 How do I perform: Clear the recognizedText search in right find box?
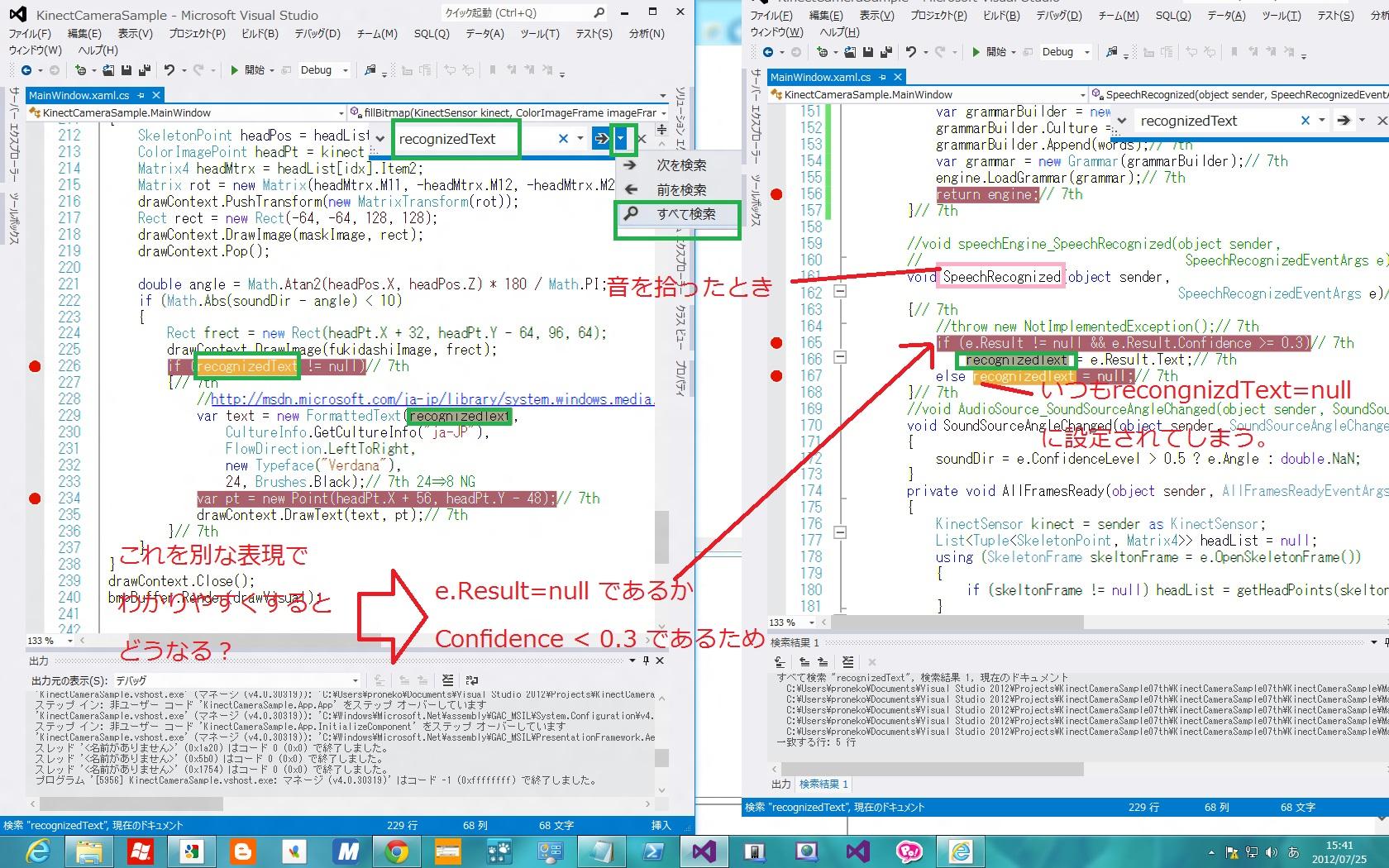pos(1305,121)
